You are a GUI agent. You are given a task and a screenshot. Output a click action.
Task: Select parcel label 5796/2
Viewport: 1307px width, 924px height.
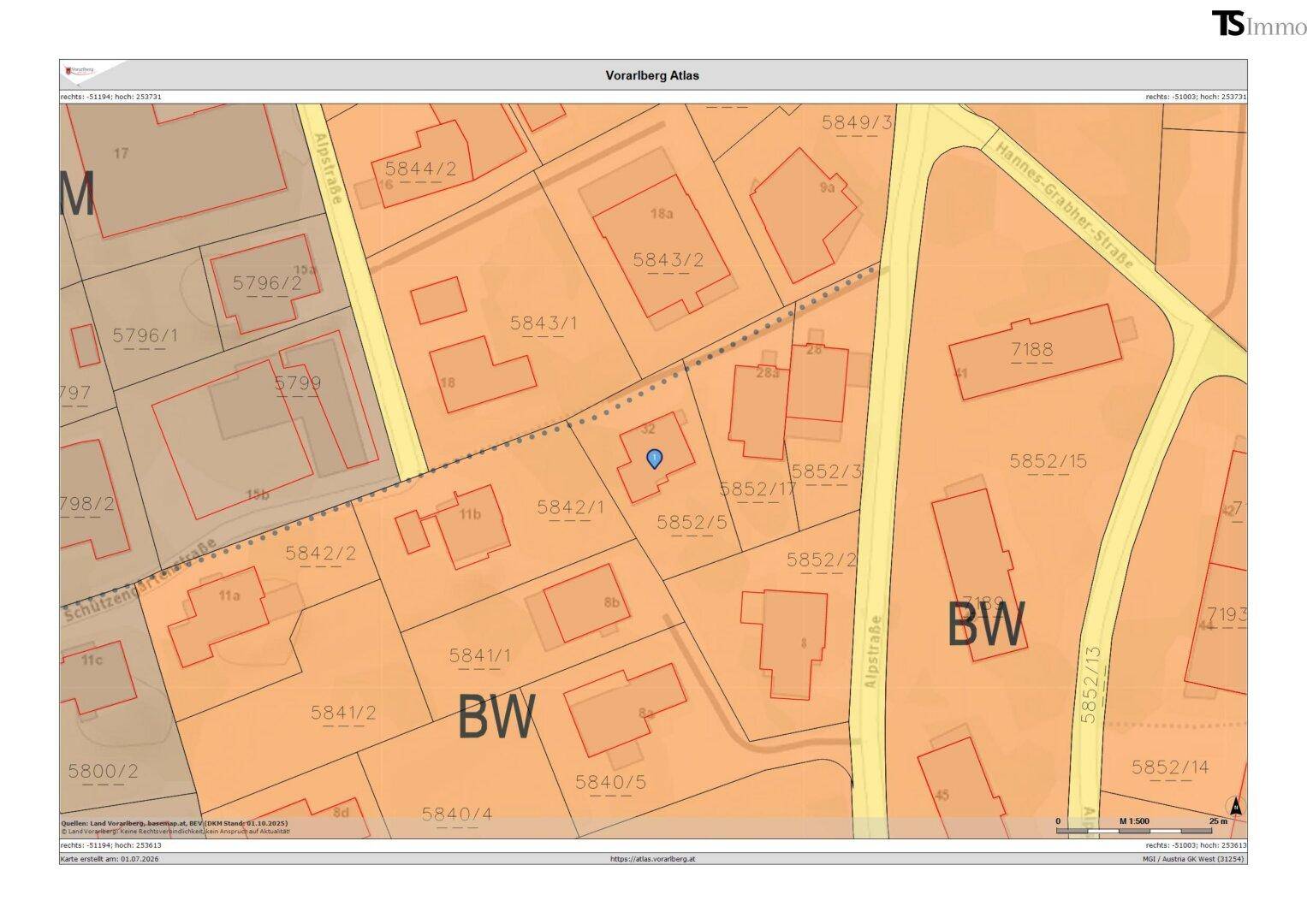pos(267,283)
